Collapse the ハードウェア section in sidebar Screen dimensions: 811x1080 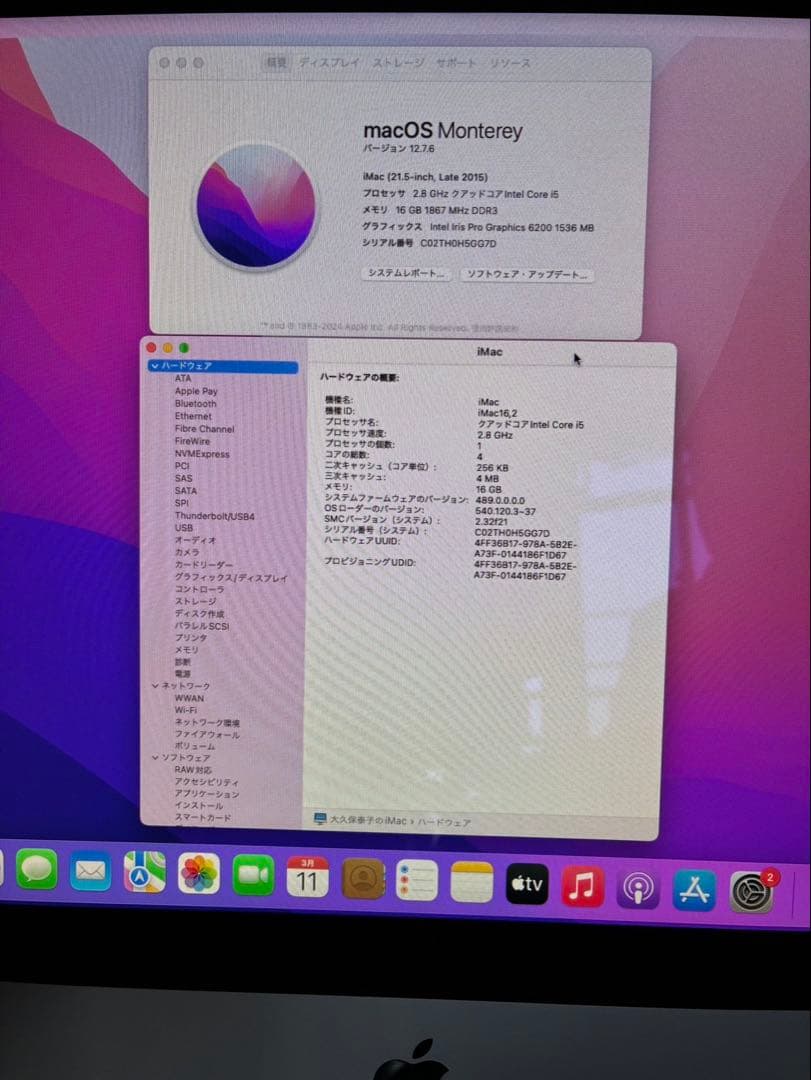click(x=155, y=366)
